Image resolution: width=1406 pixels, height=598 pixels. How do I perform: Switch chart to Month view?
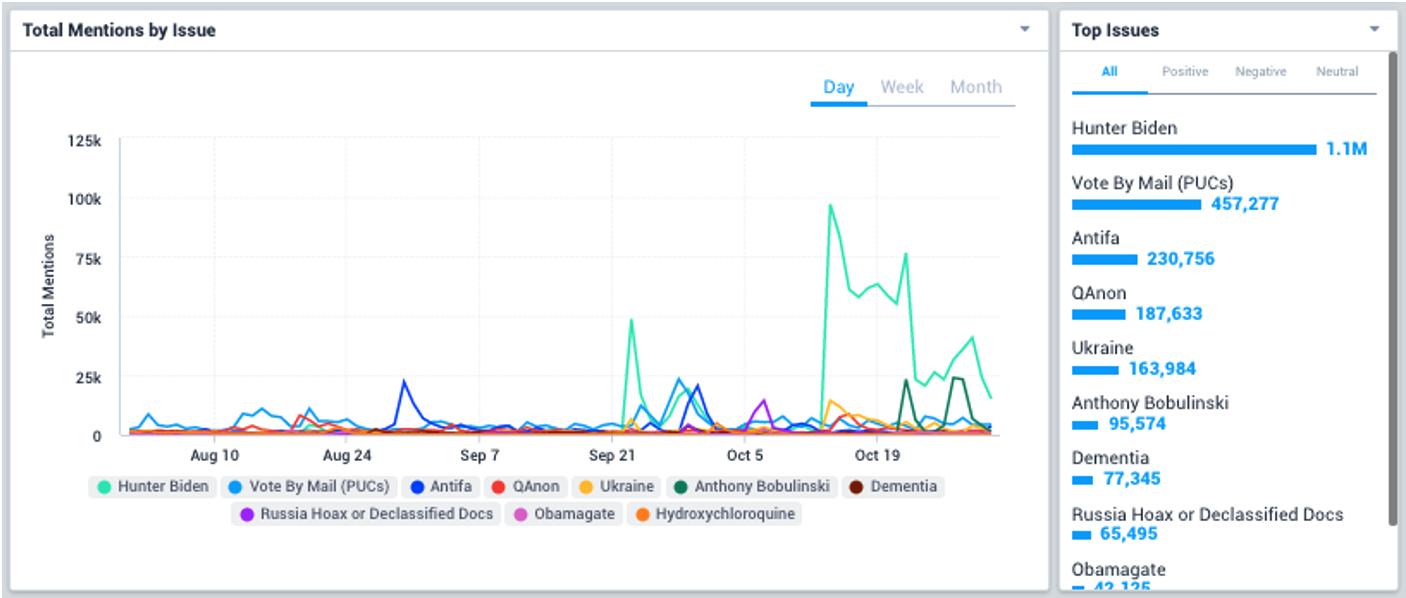[x=975, y=87]
